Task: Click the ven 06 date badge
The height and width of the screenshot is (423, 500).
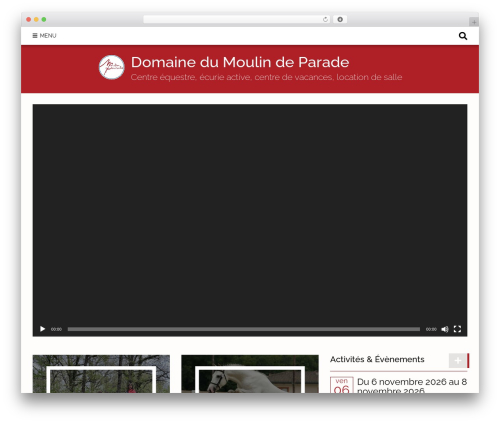Action: click(x=342, y=385)
